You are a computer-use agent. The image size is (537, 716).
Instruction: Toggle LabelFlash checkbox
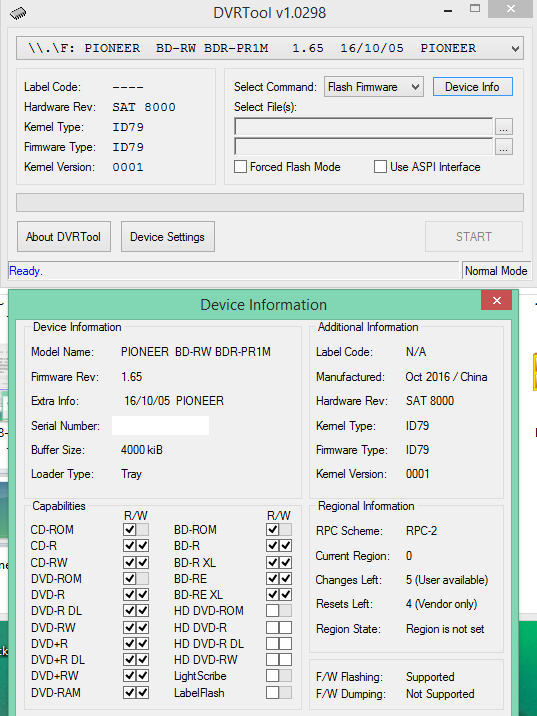pyautogui.click(x=273, y=693)
